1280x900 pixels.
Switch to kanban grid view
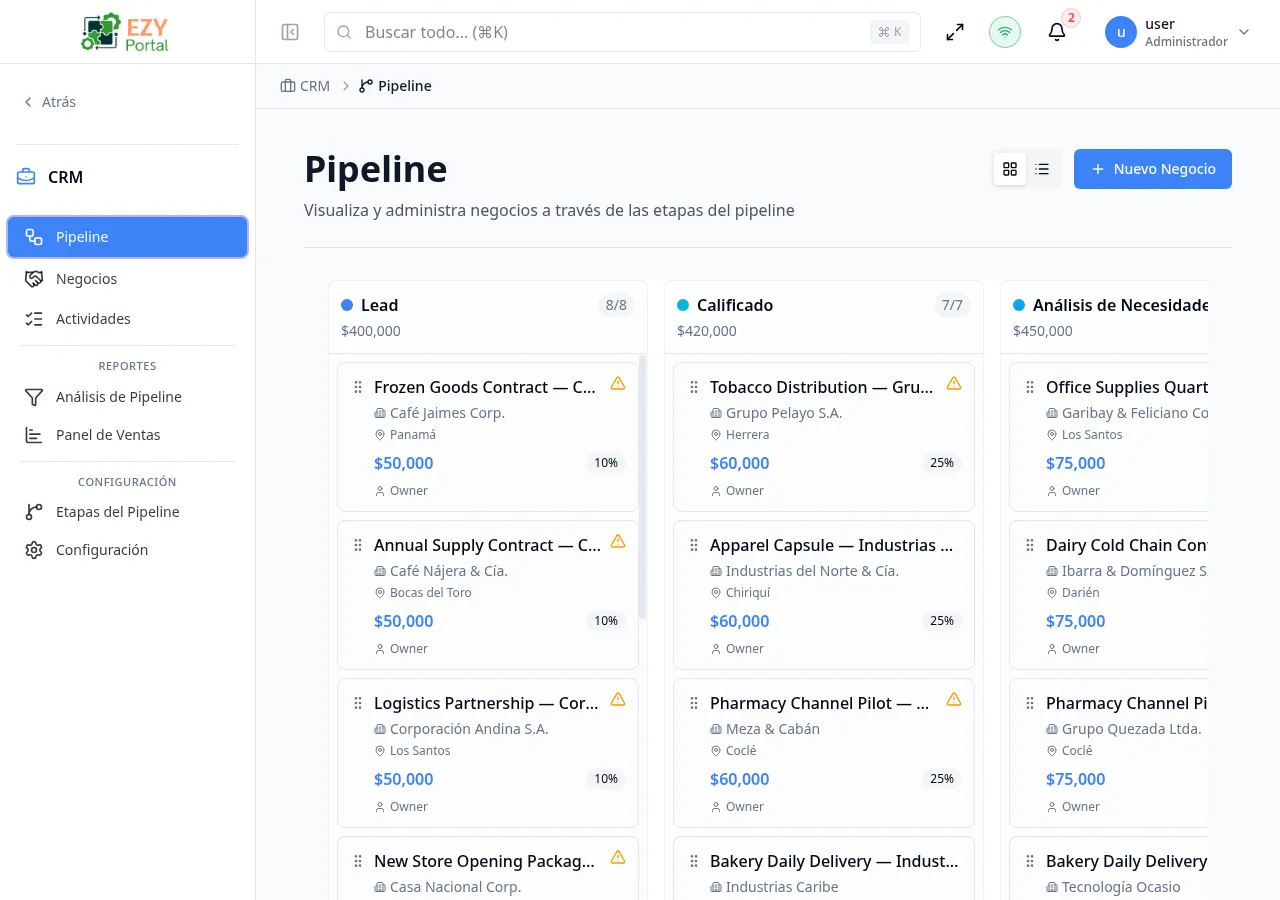[1010, 169]
